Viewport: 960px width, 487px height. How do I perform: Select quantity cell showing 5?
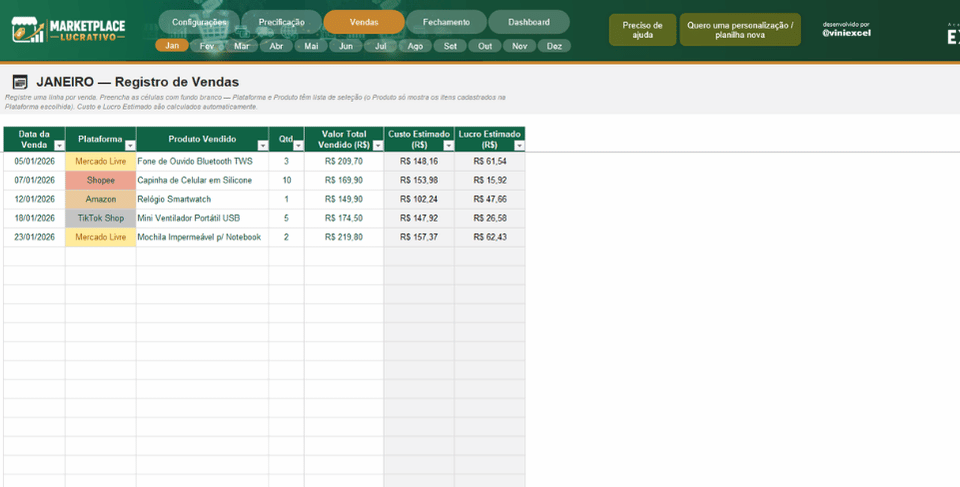(x=286, y=219)
